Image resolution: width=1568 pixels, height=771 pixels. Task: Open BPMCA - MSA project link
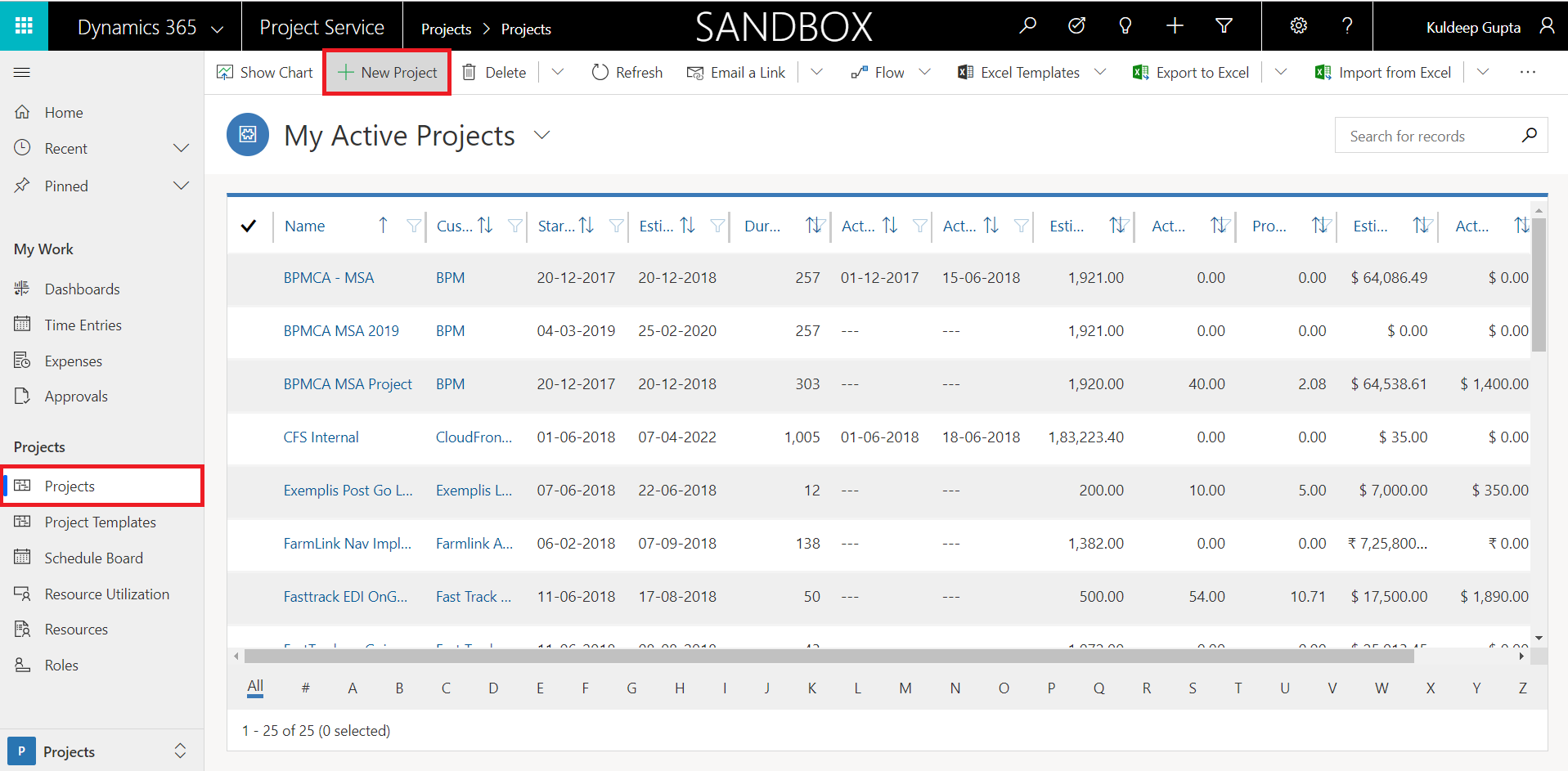click(x=329, y=278)
